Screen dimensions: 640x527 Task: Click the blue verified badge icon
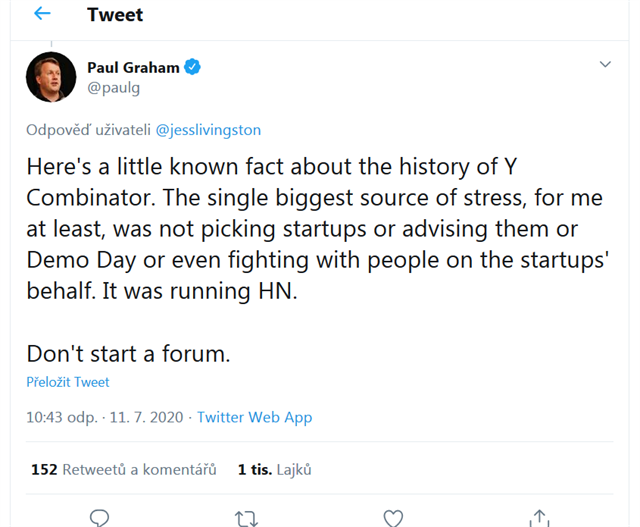[194, 67]
